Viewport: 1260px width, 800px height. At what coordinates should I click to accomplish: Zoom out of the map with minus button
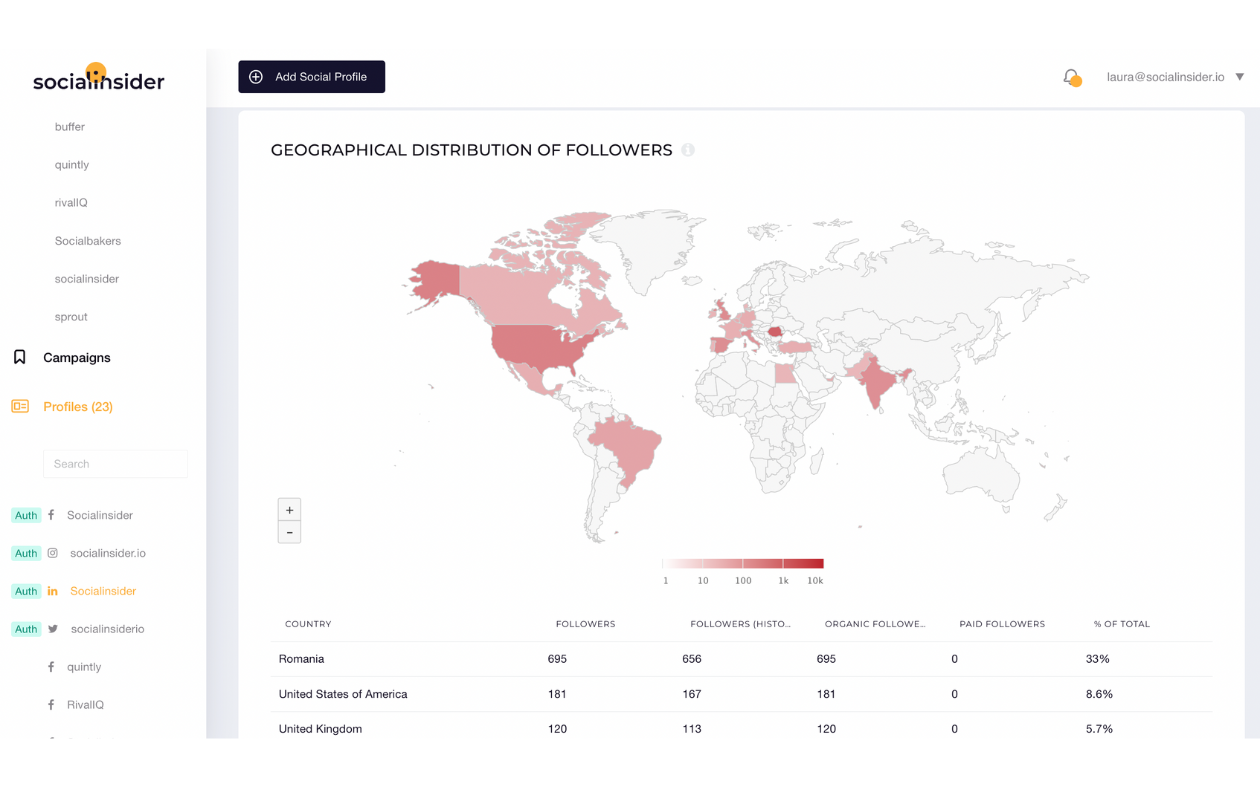[289, 532]
